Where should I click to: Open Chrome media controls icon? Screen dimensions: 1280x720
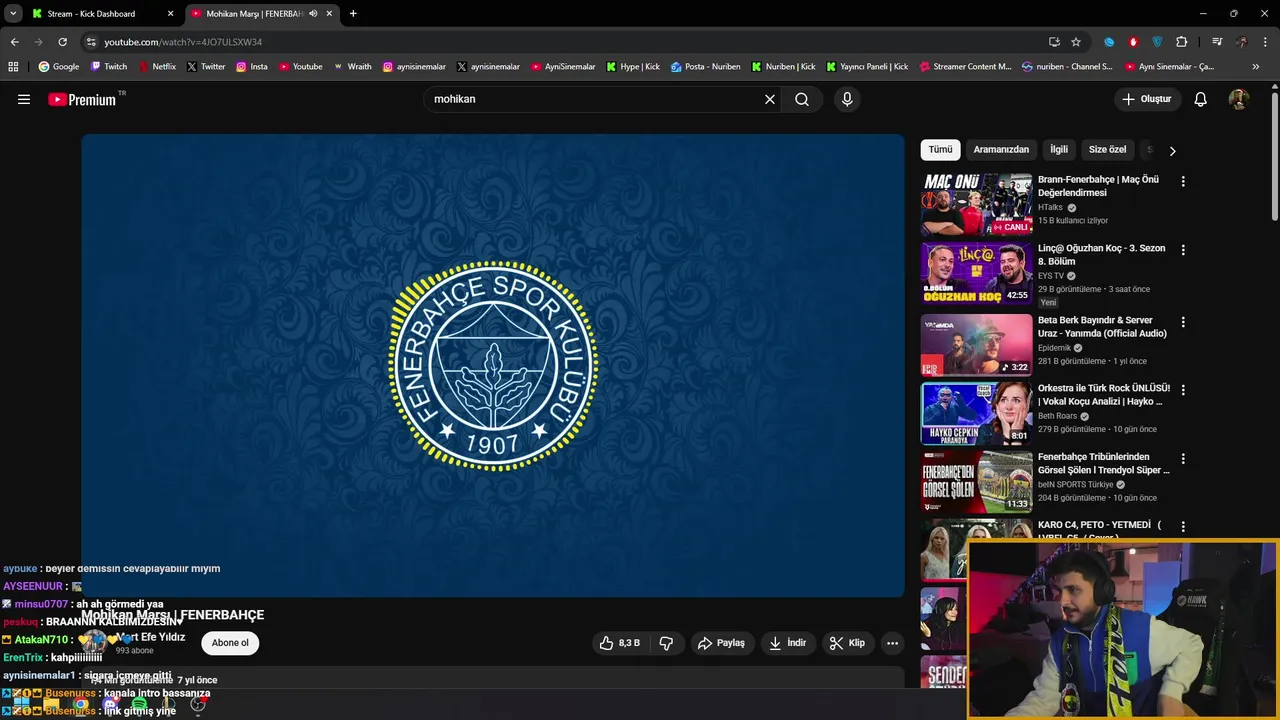click(x=1217, y=42)
